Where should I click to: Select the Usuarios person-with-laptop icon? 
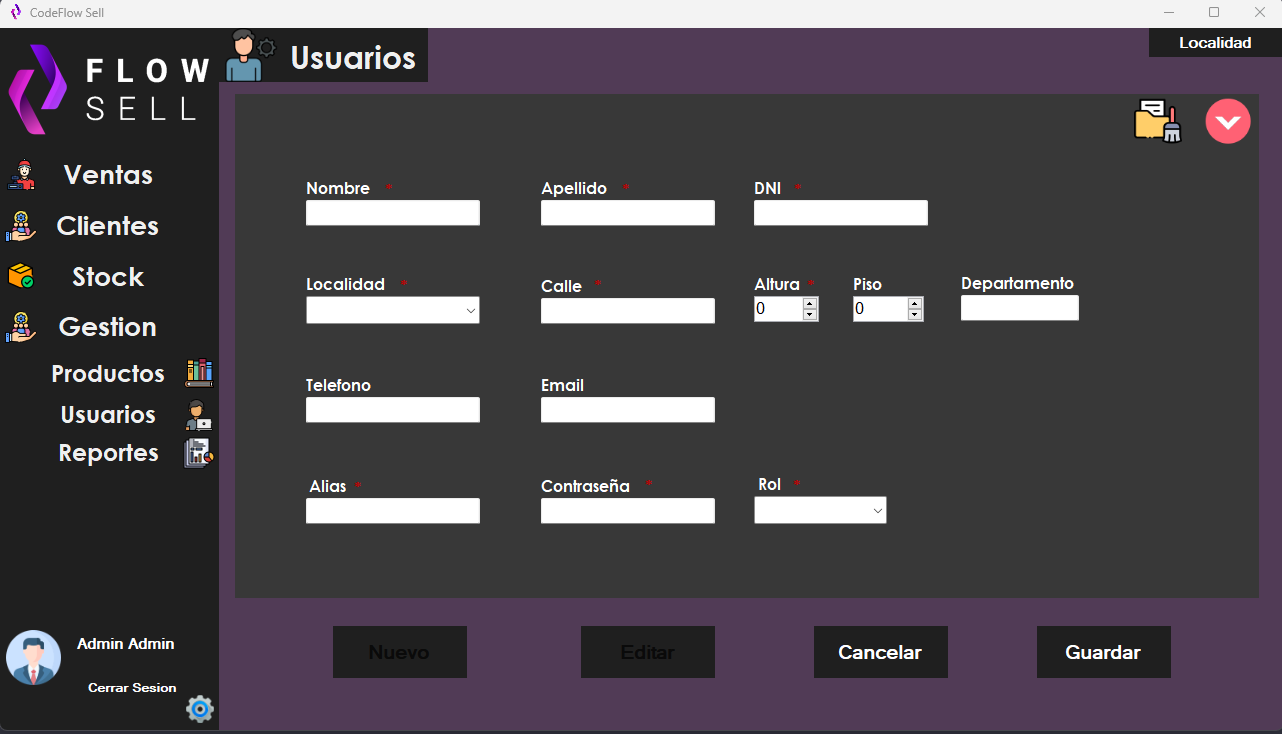point(198,414)
